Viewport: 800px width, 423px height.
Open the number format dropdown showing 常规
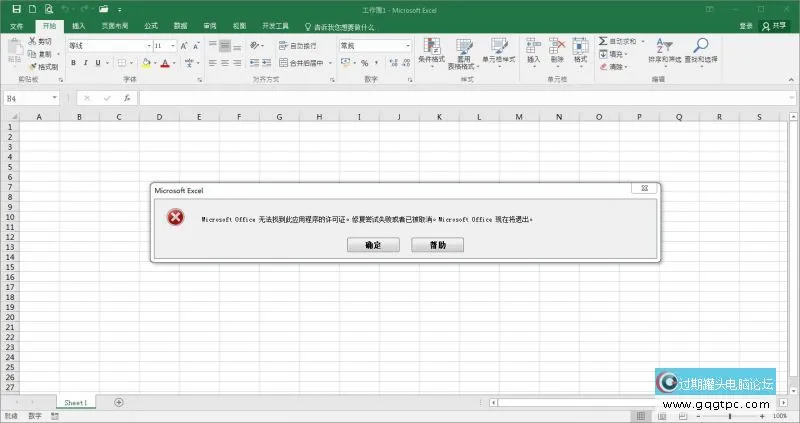pyautogui.click(x=408, y=46)
